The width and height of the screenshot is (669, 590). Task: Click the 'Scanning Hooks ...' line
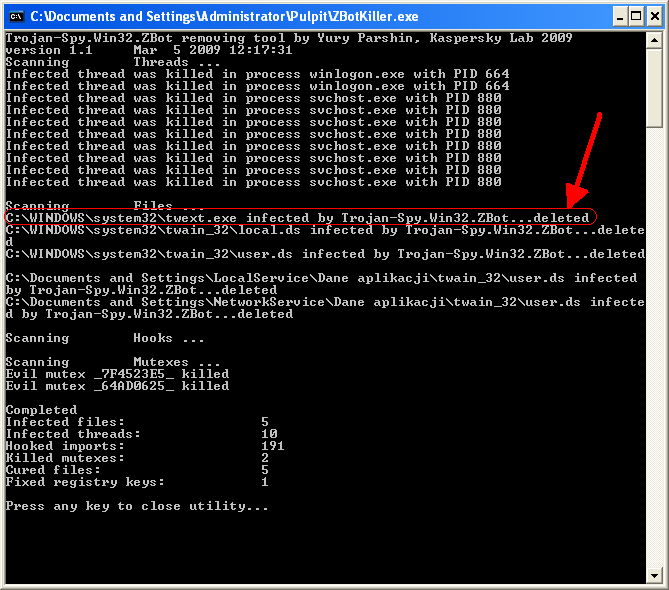(x=105, y=338)
